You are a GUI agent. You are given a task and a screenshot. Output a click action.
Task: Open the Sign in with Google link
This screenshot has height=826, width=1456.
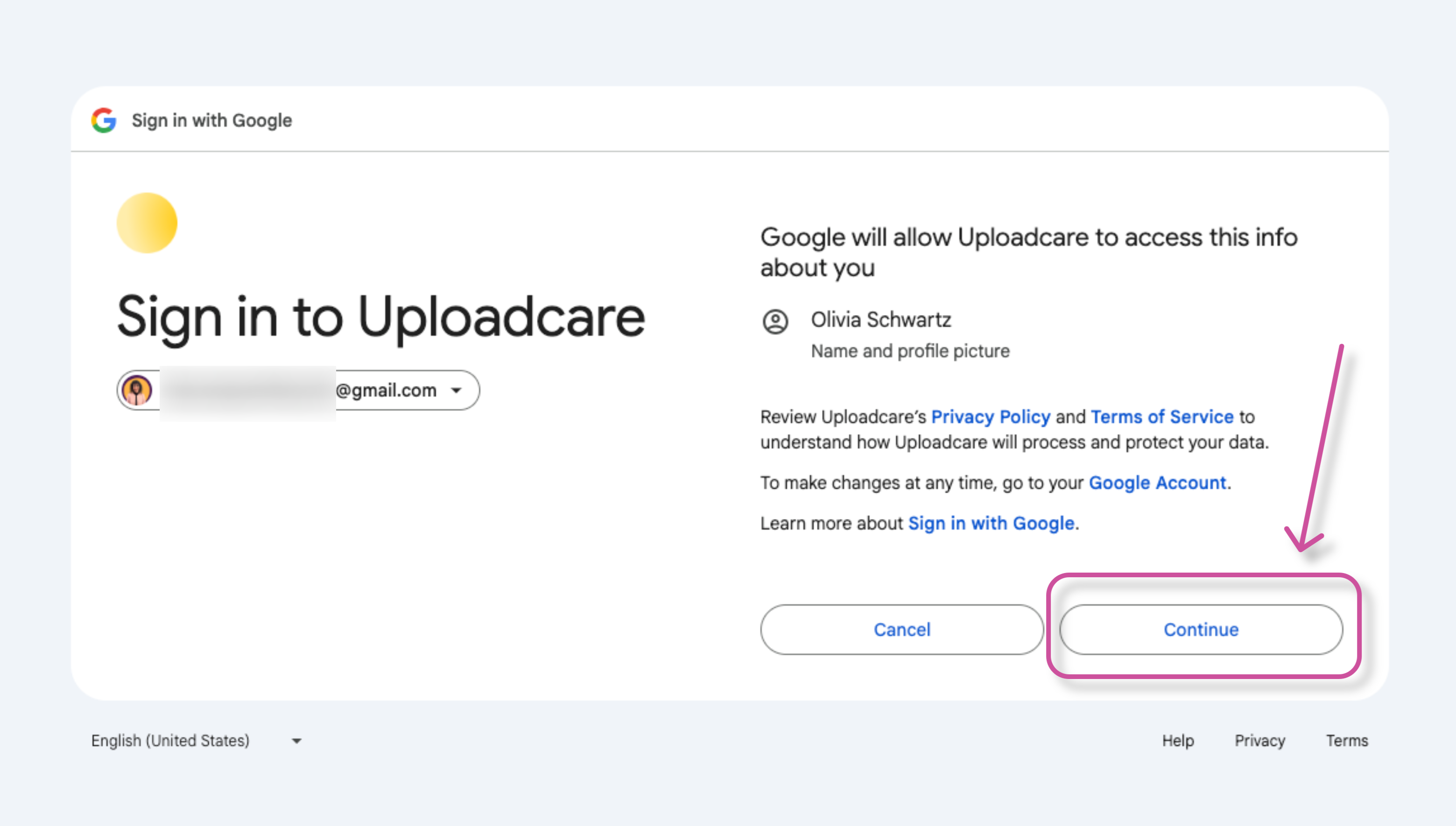[x=991, y=523]
